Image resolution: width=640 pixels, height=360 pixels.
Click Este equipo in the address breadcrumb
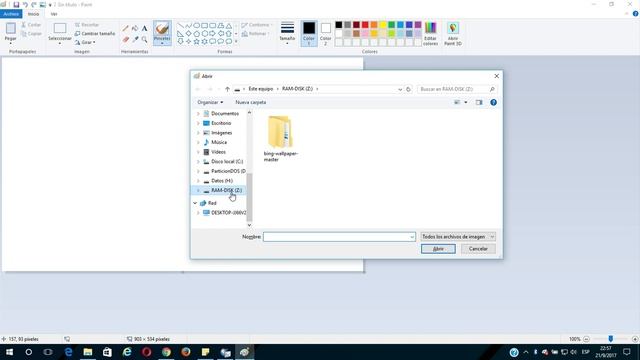(x=261, y=89)
